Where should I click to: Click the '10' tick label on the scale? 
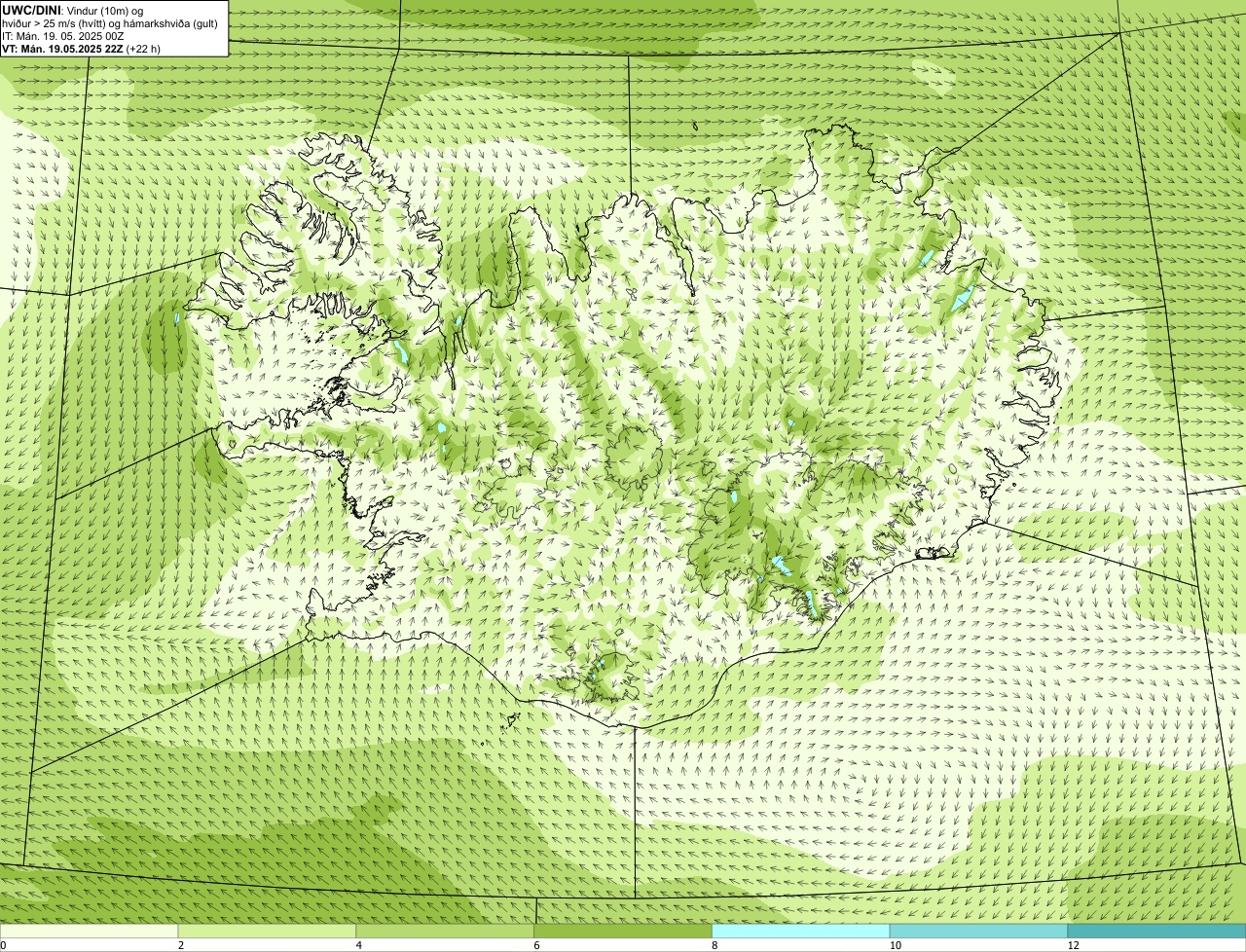(895, 945)
